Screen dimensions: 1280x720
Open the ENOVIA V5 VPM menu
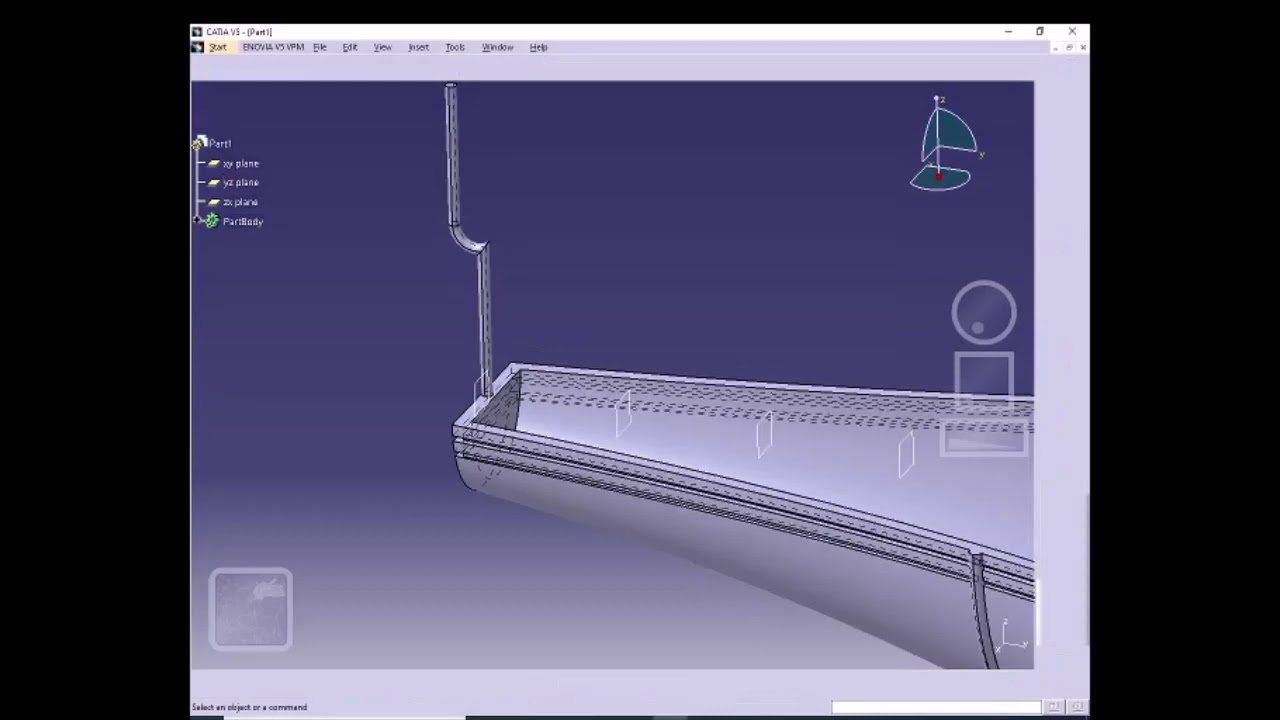(x=273, y=47)
